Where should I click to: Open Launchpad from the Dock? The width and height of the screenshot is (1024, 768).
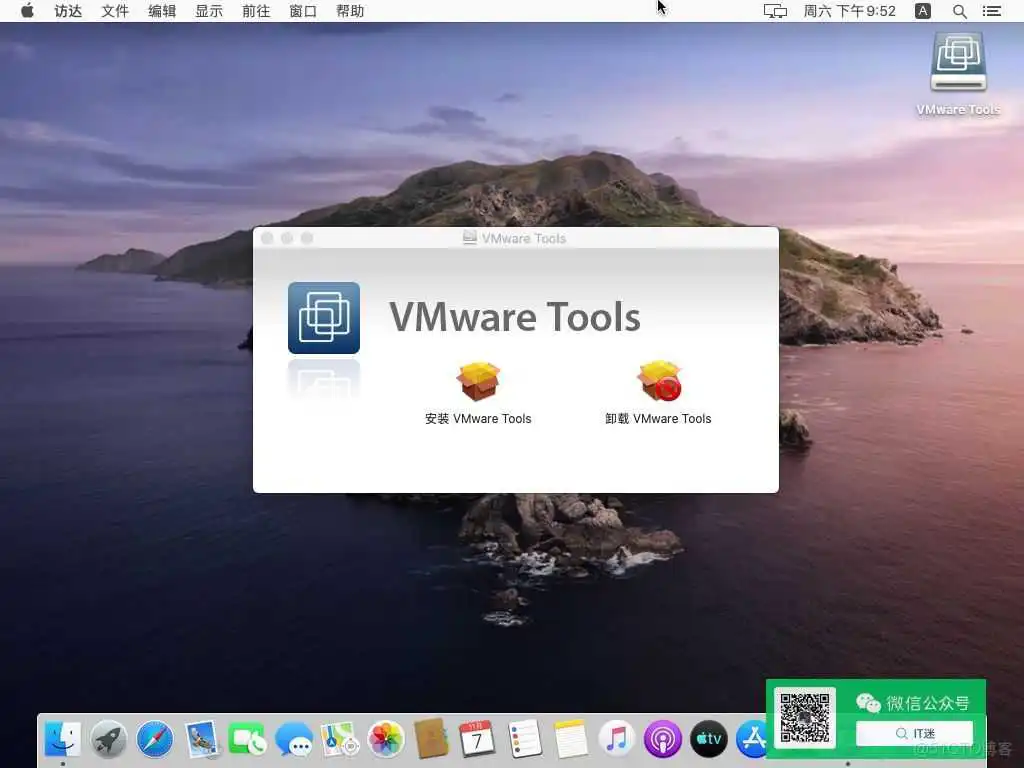(x=108, y=740)
